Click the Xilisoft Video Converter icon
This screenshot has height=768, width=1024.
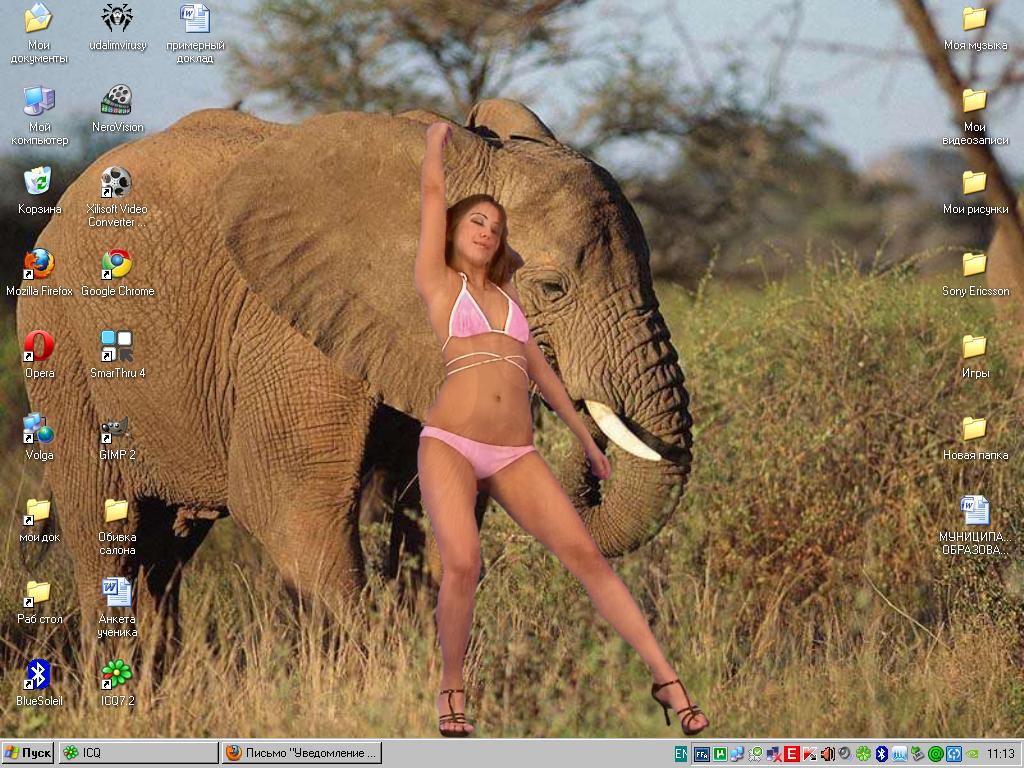click(x=117, y=183)
